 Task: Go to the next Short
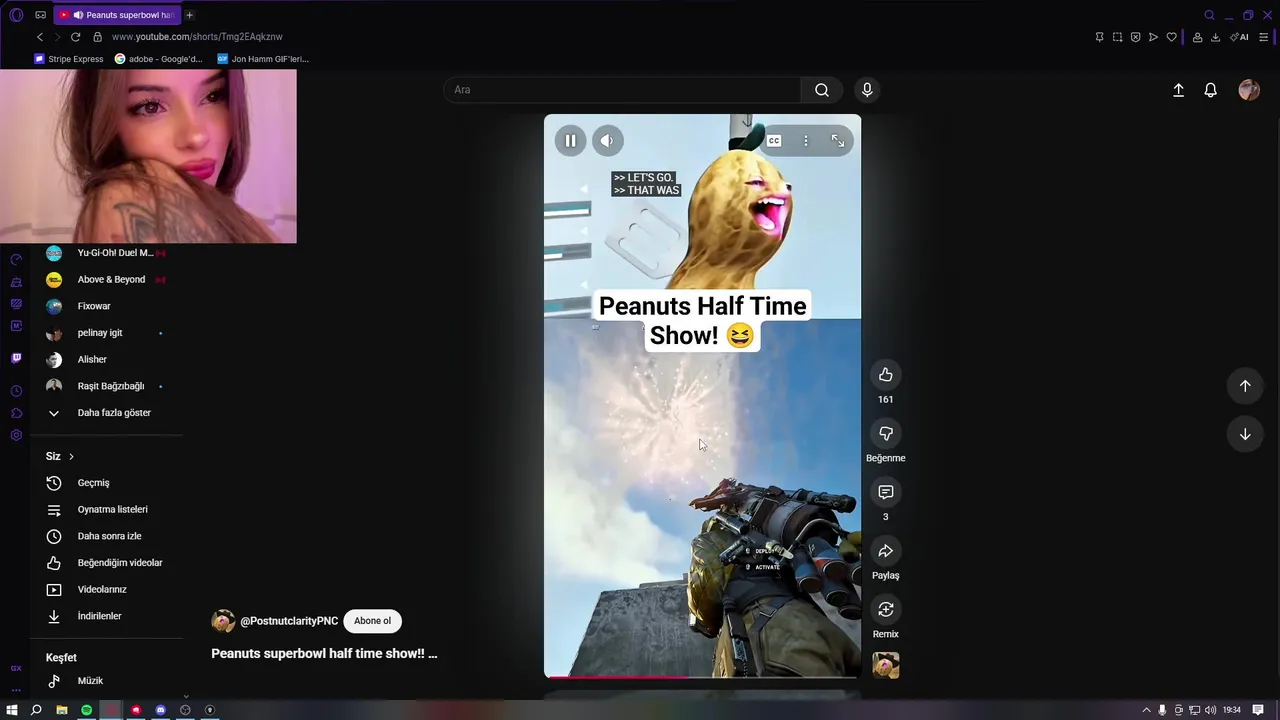(1245, 434)
